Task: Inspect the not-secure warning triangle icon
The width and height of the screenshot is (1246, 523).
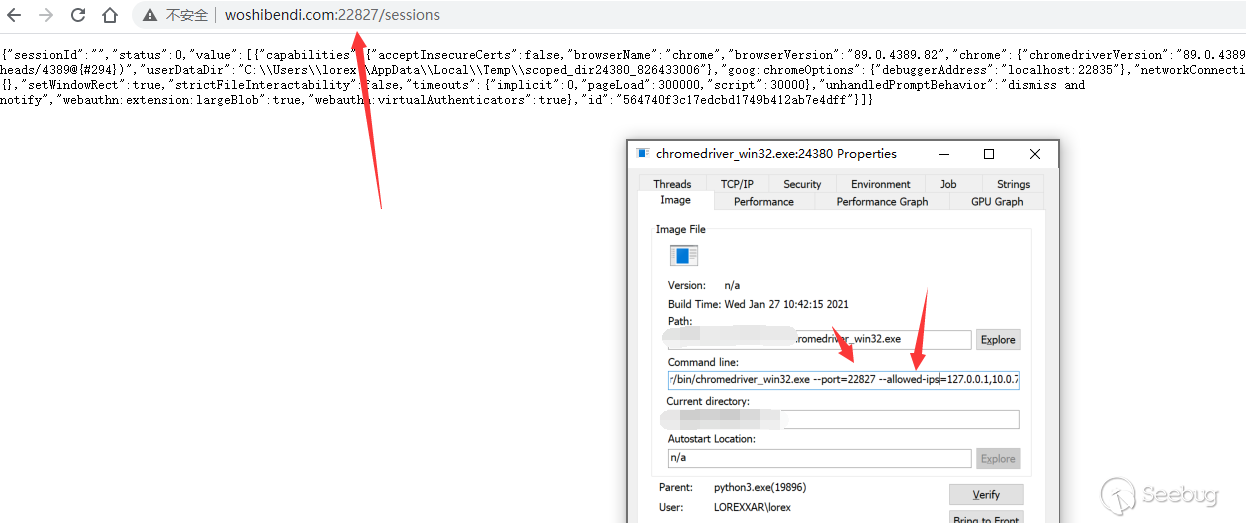Action: click(150, 15)
